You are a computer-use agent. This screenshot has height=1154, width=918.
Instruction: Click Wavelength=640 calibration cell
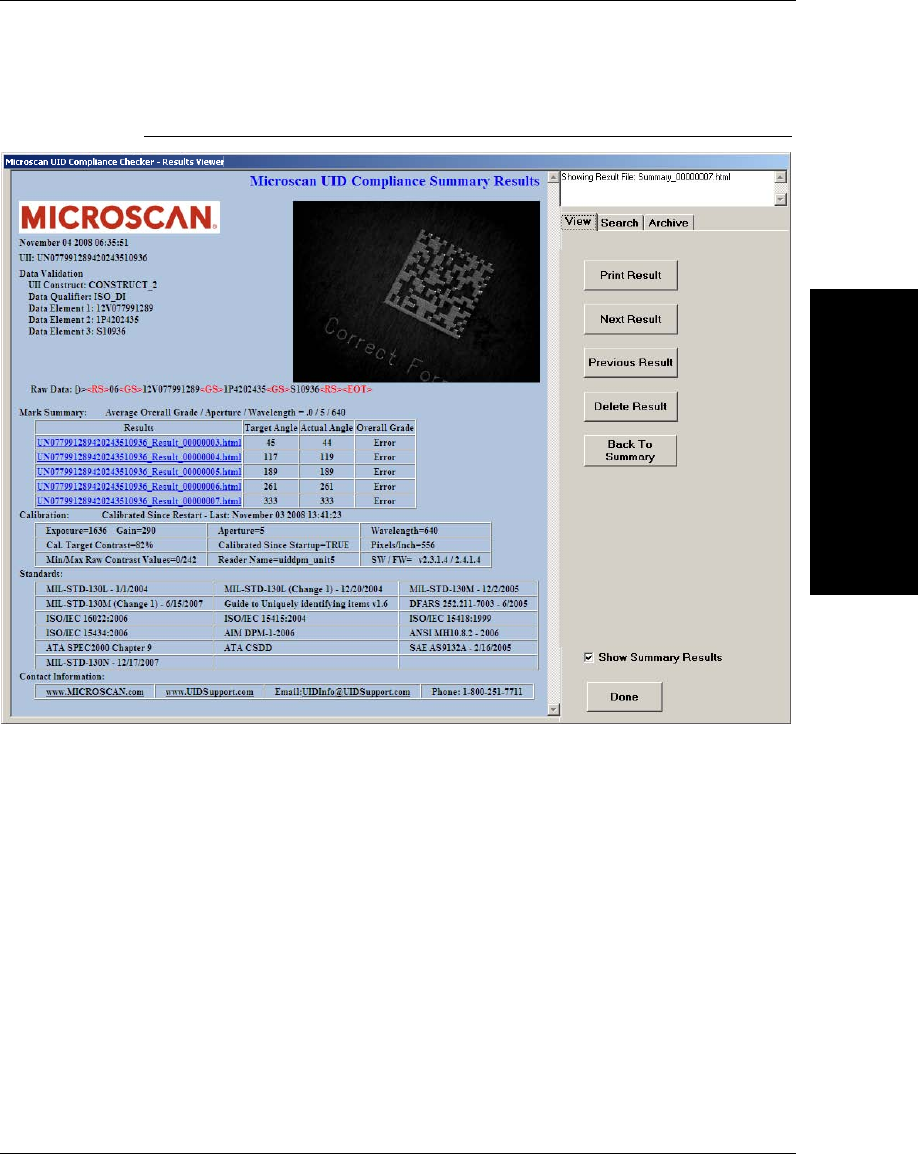click(426, 531)
